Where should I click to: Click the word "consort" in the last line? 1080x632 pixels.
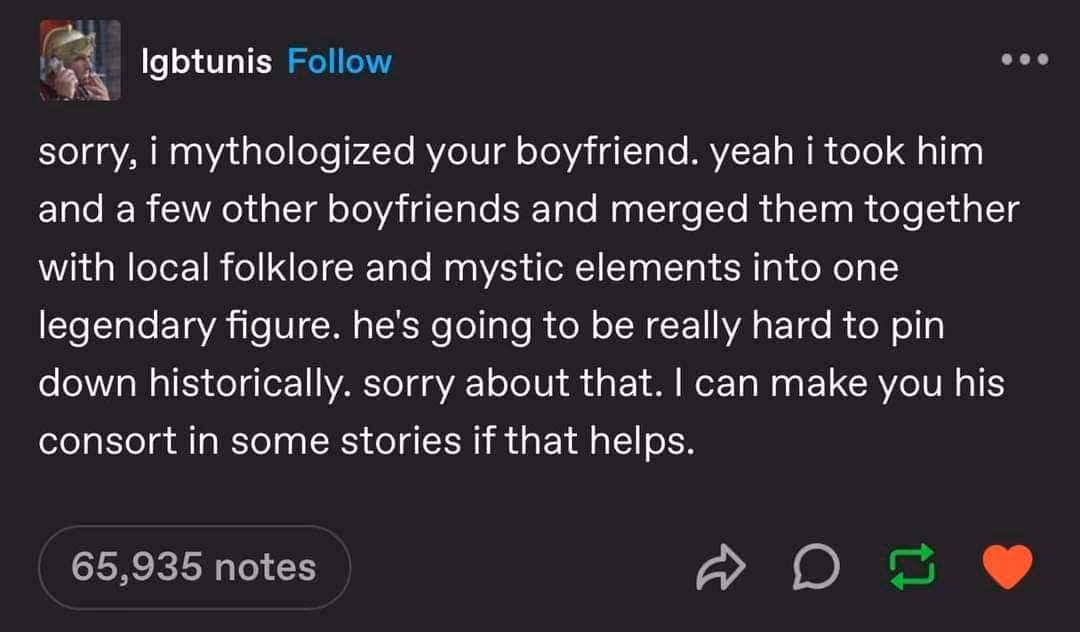(x=107, y=441)
